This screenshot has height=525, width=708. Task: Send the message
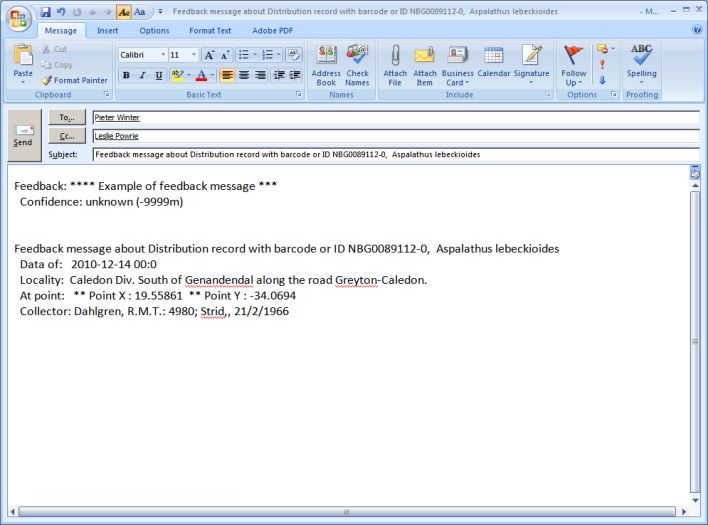coord(24,135)
